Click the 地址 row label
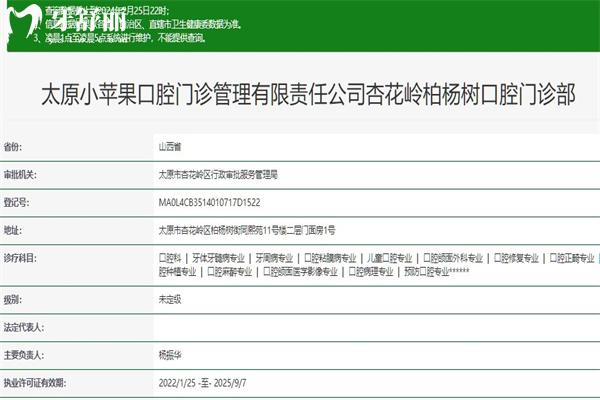Screen dimensions: 600x400 [x=13, y=230]
